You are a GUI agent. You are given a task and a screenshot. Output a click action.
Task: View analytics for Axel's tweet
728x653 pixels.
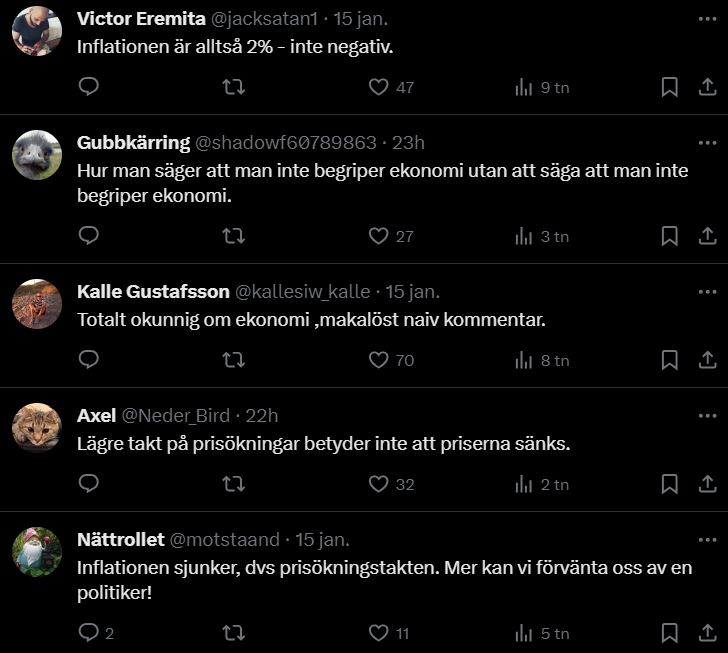(x=524, y=484)
